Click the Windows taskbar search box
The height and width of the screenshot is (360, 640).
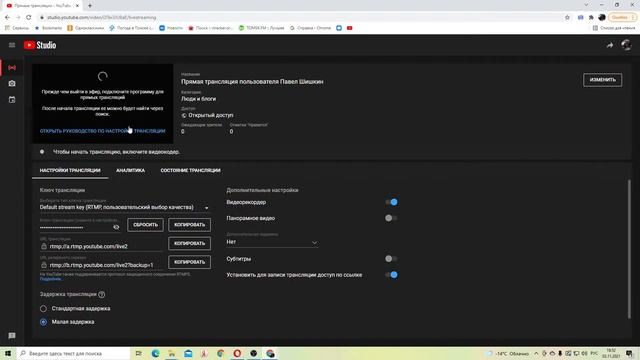coord(74,353)
